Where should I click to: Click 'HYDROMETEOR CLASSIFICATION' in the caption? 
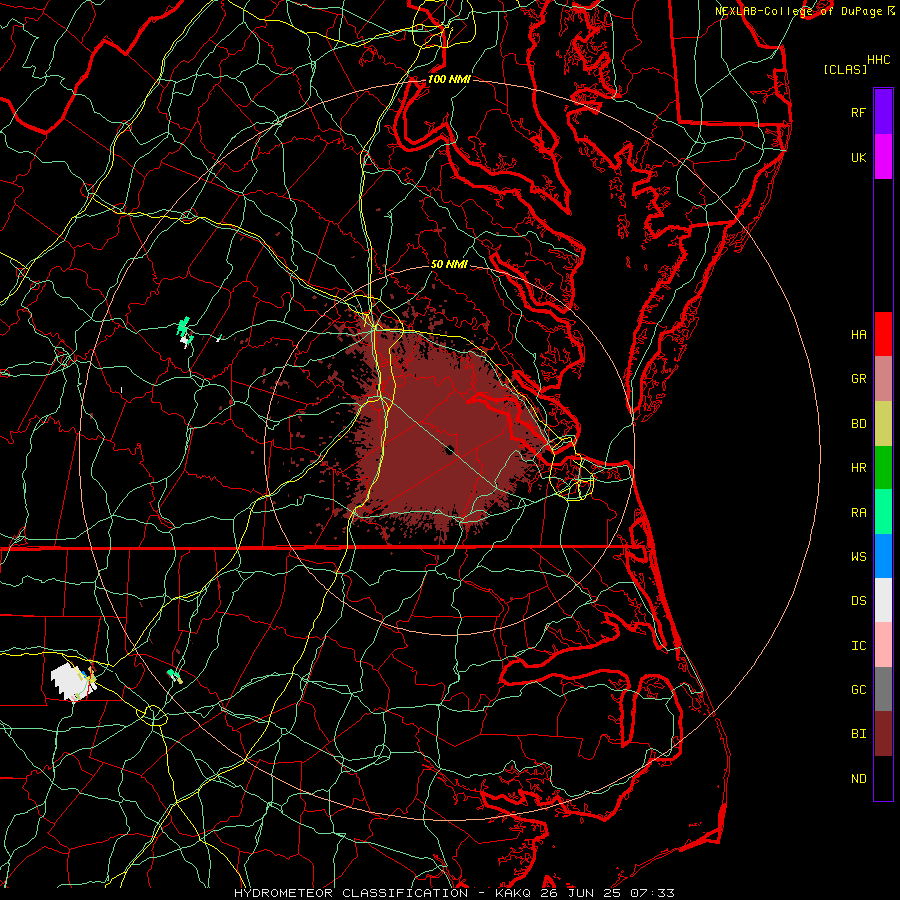tap(351, 893)
